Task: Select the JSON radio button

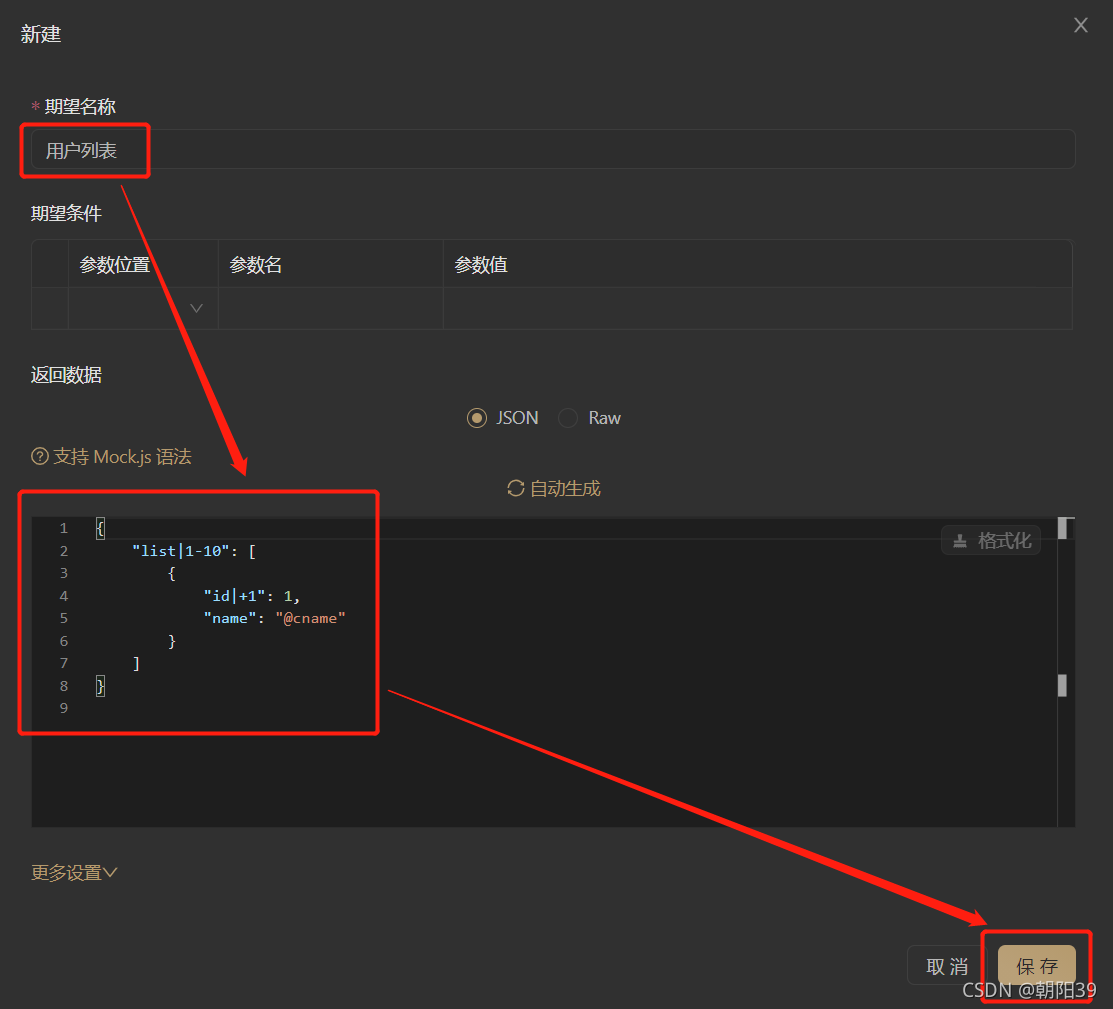Action: (x=477, y=418)
